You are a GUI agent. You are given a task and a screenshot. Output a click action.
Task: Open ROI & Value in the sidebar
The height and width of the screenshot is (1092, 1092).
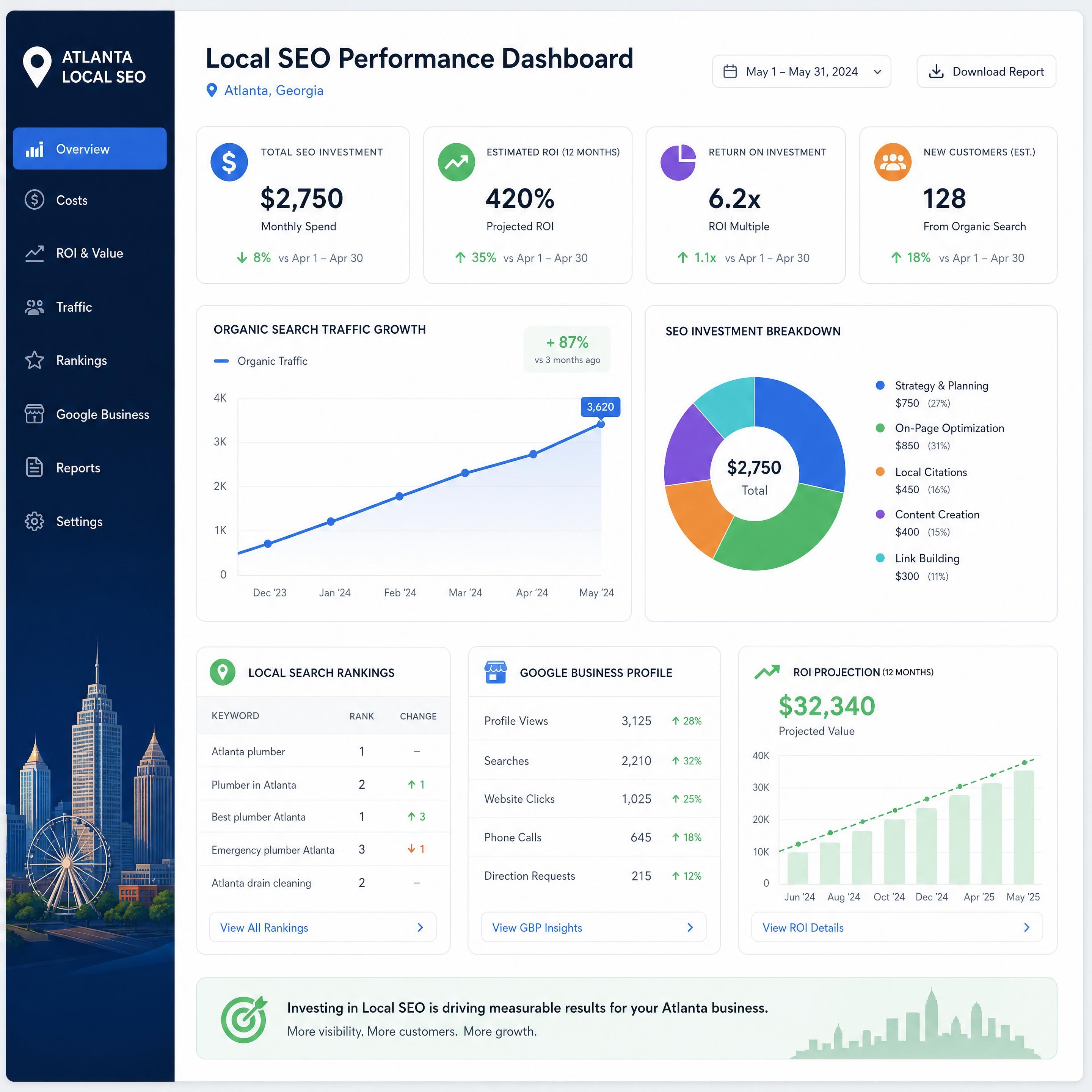(90, 253)
